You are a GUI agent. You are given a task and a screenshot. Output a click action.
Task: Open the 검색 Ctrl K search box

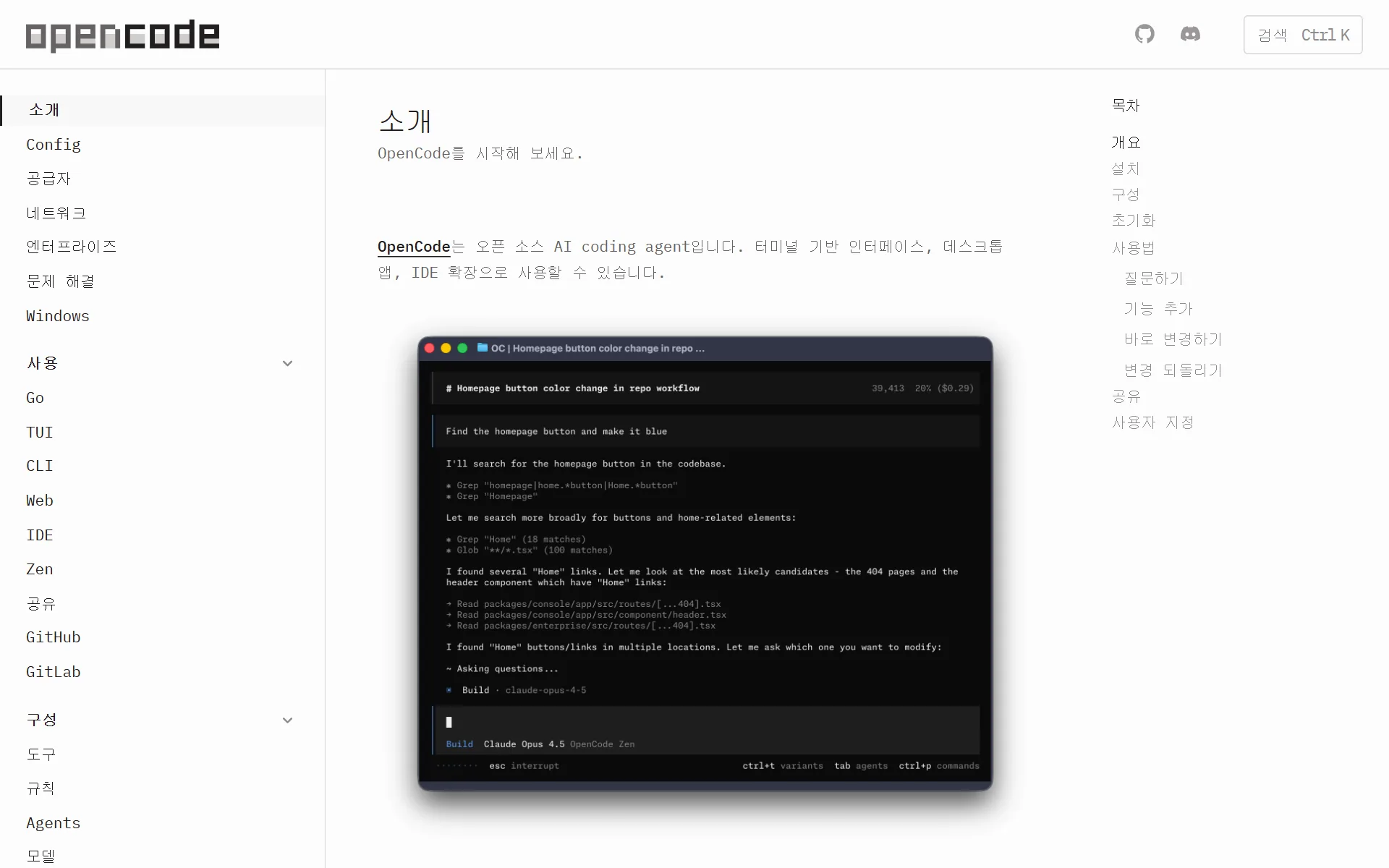(1303, 35)
